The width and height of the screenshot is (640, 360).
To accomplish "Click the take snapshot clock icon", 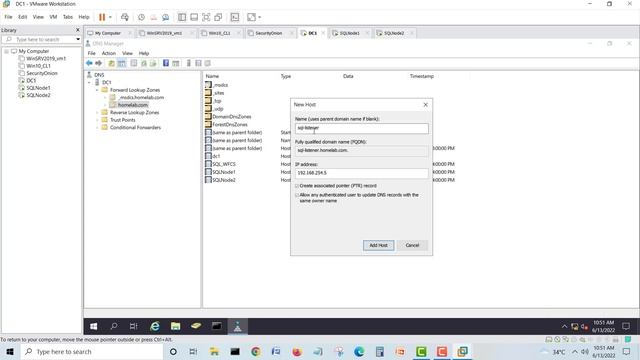I will click(x=141, y=17).
